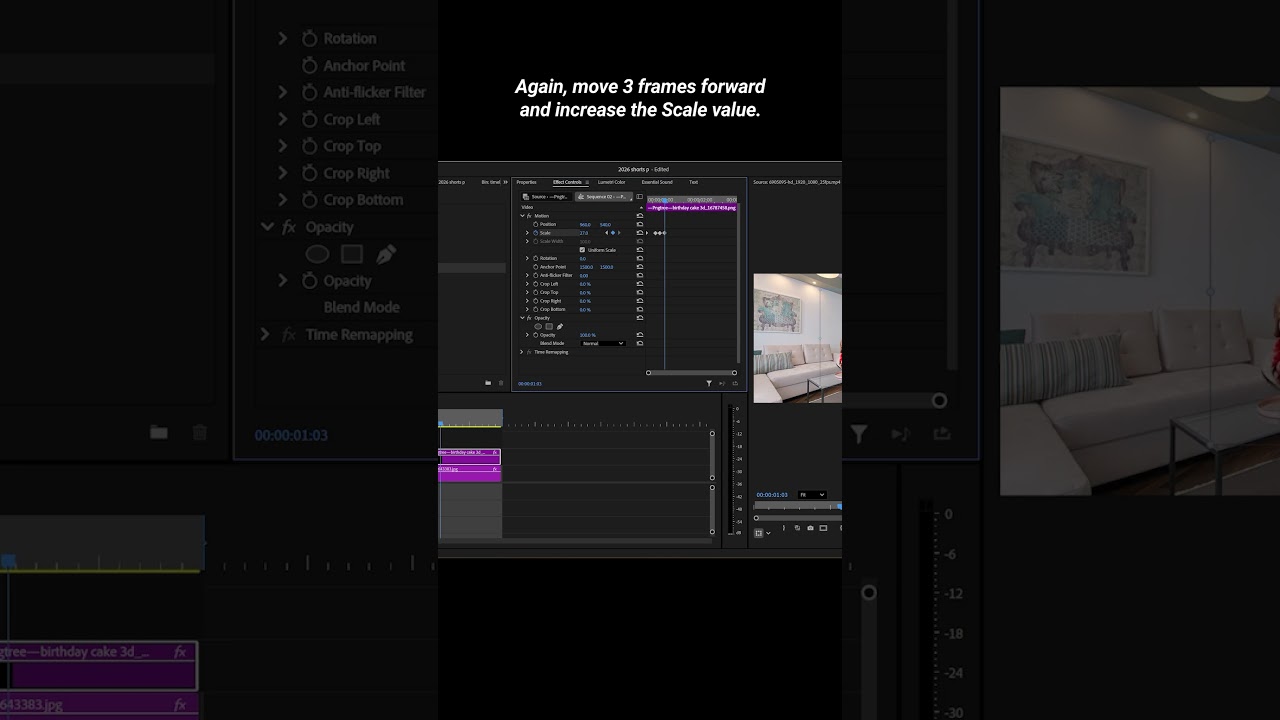The height and width of the screenshot is (720, 1280).
Task: Toggle the Scale animation stopwatch
Action: 535,233
